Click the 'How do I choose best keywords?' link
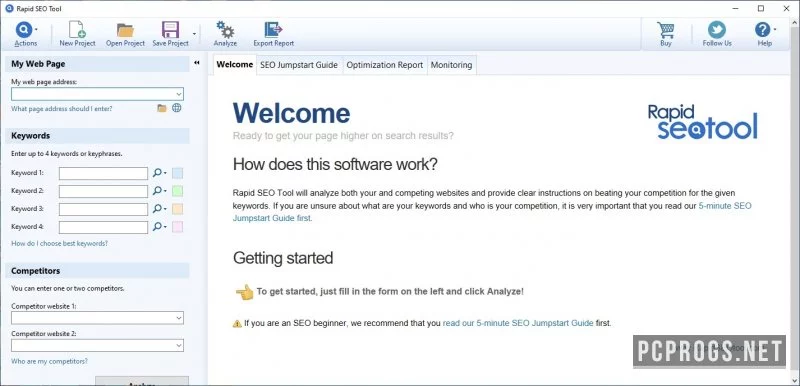The height and width of the screenshot is (386, 800). [x=60, y=243]
